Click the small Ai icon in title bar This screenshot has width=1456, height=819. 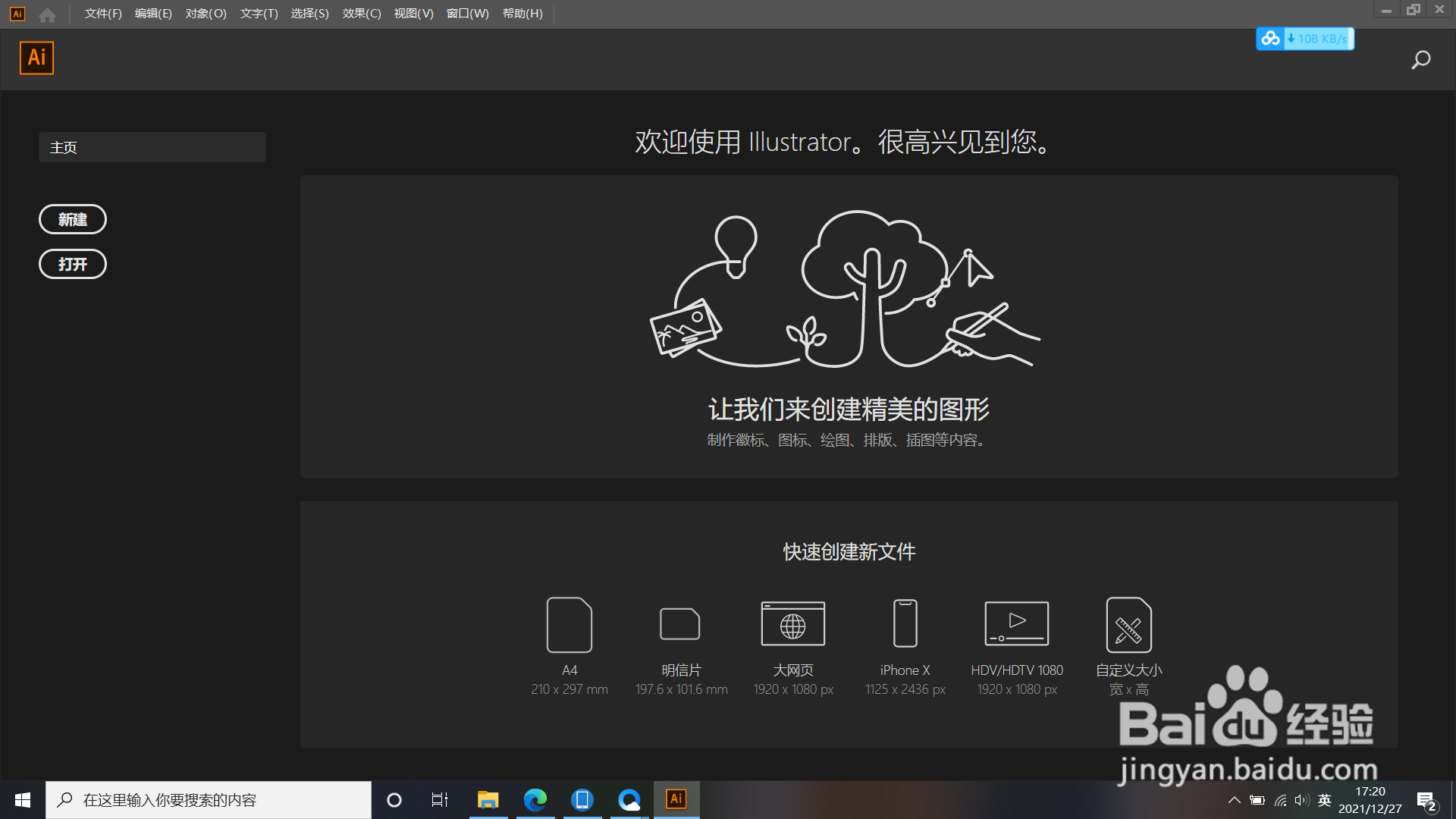coord(17,14)
